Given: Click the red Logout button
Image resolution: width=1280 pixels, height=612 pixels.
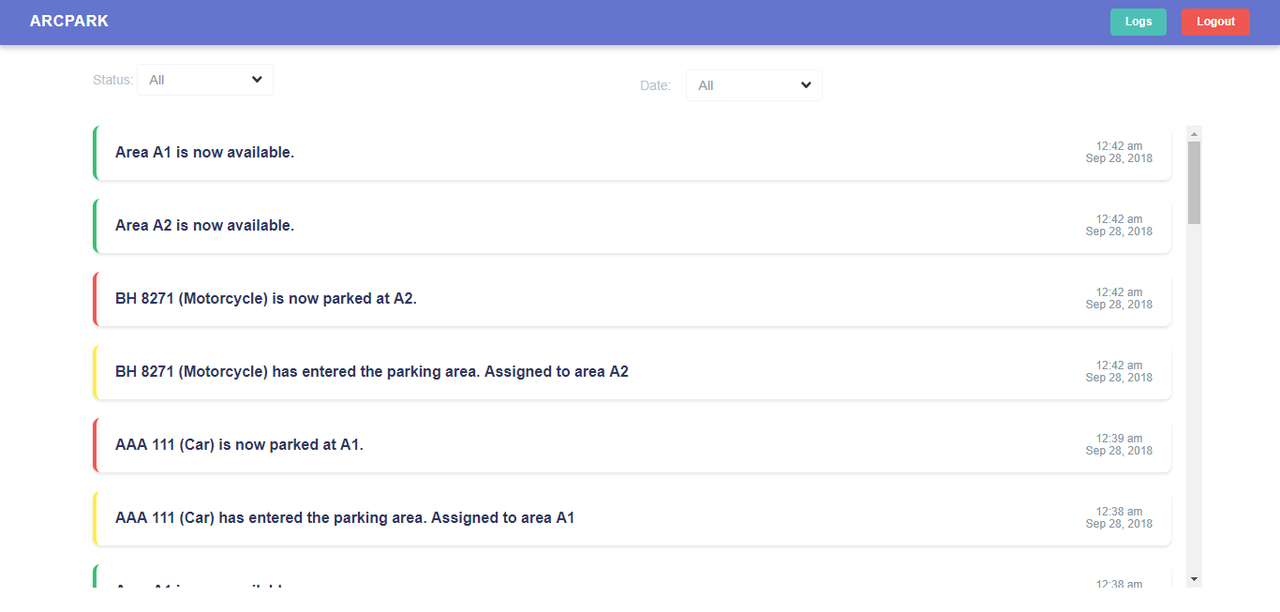Looking at the screenshot, I should pyautogui.click(x=1215, y=22).
